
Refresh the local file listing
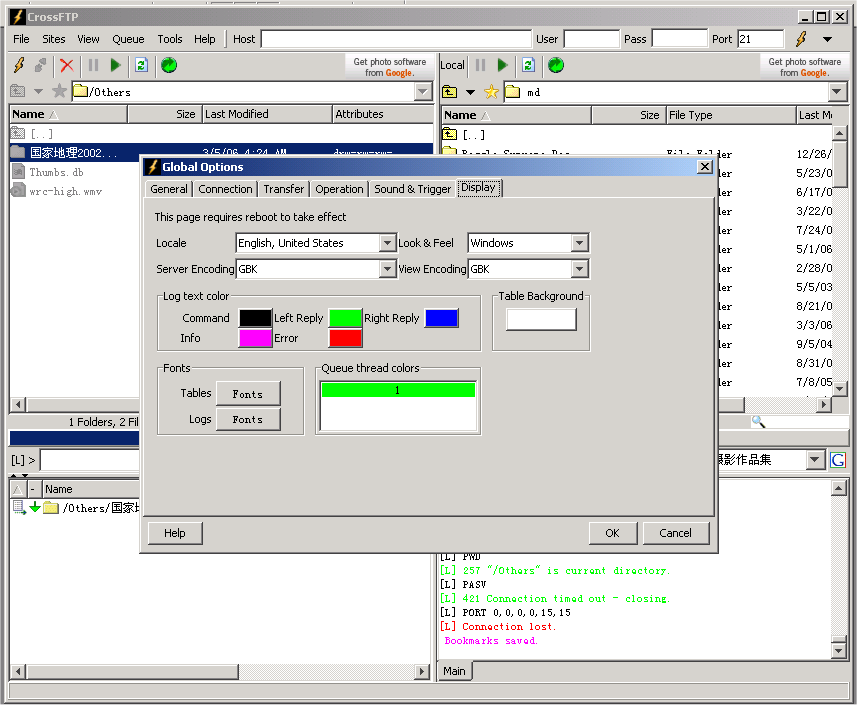click(x=528, y=66)
